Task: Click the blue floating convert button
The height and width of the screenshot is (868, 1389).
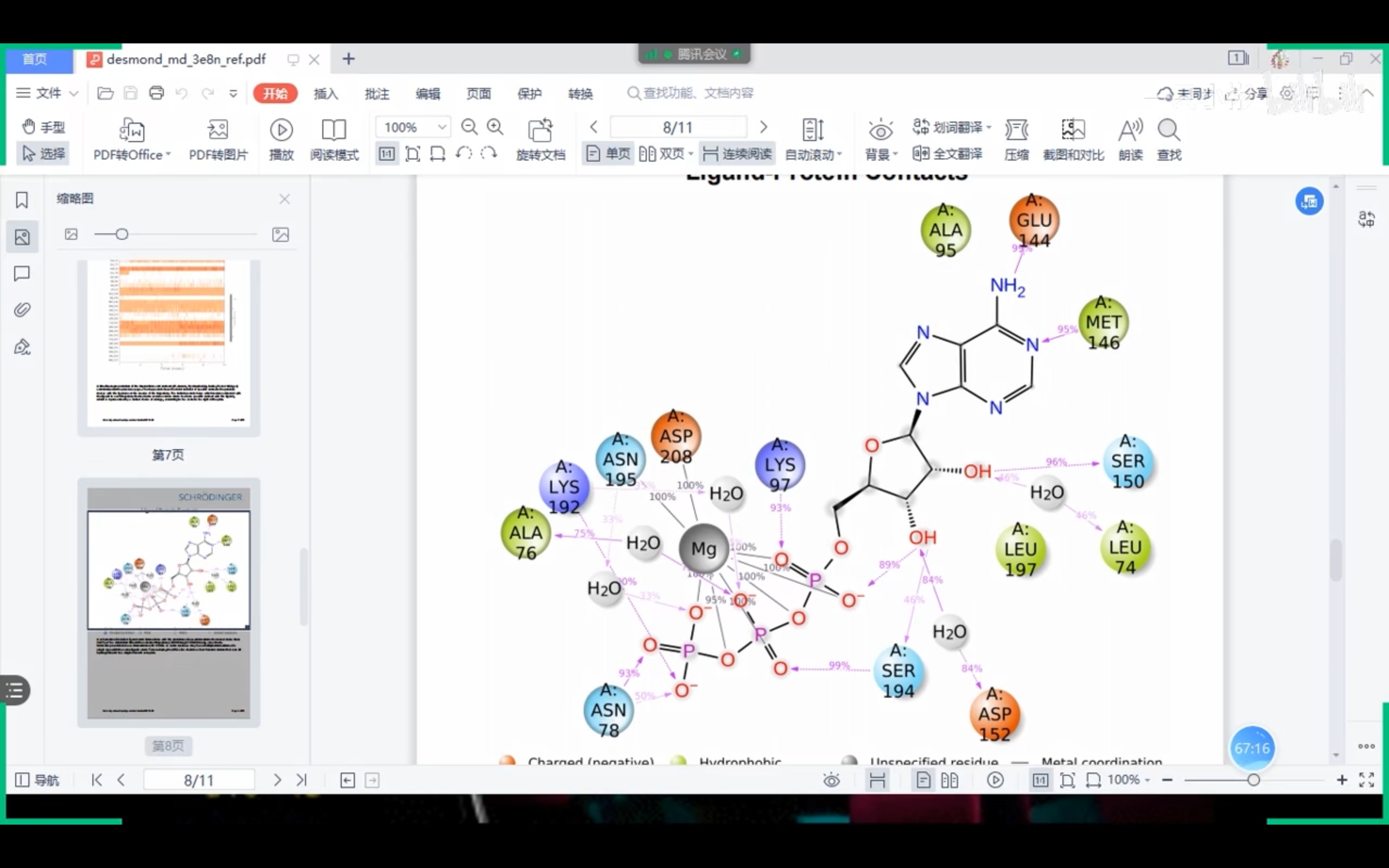Action: coord(1309,201)
